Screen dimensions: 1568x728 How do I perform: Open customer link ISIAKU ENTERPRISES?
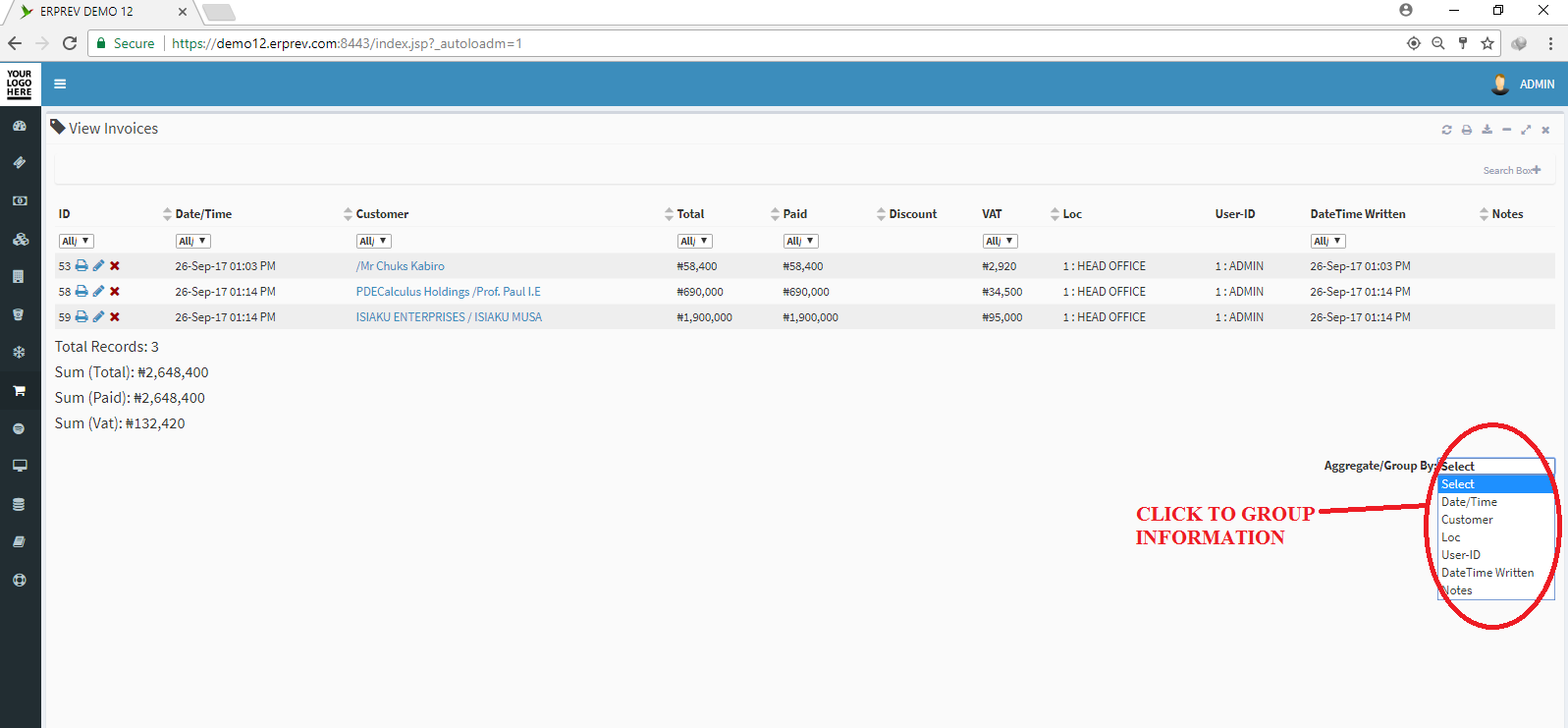point(449,317)
